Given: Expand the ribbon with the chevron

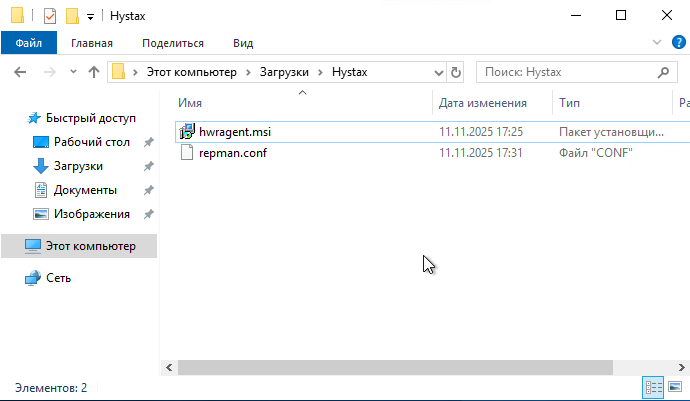Looking at the screenshot, I should point(657,43).
